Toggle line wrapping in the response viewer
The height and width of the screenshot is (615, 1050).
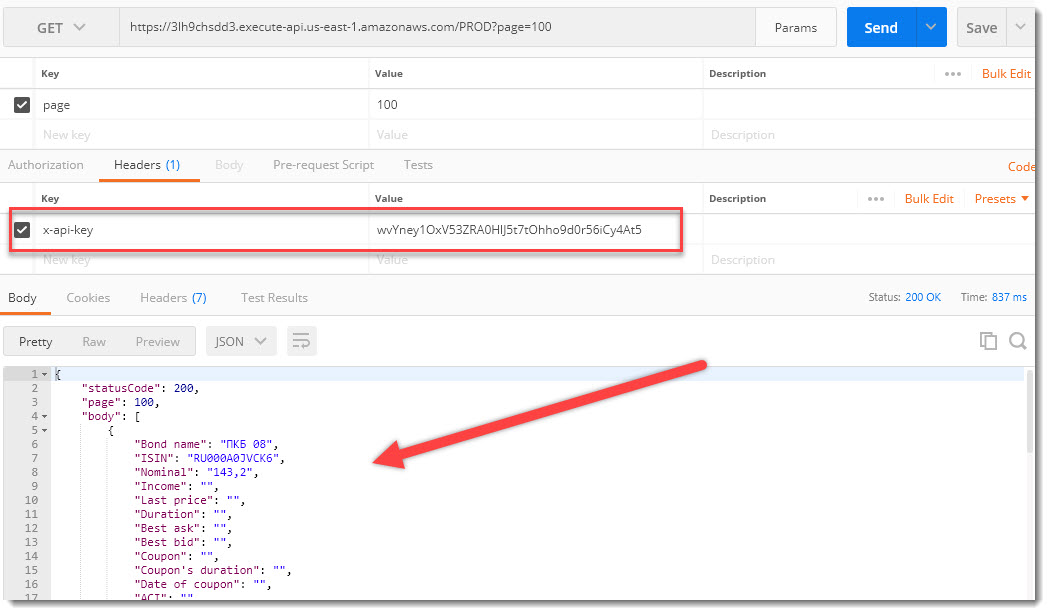302,341
